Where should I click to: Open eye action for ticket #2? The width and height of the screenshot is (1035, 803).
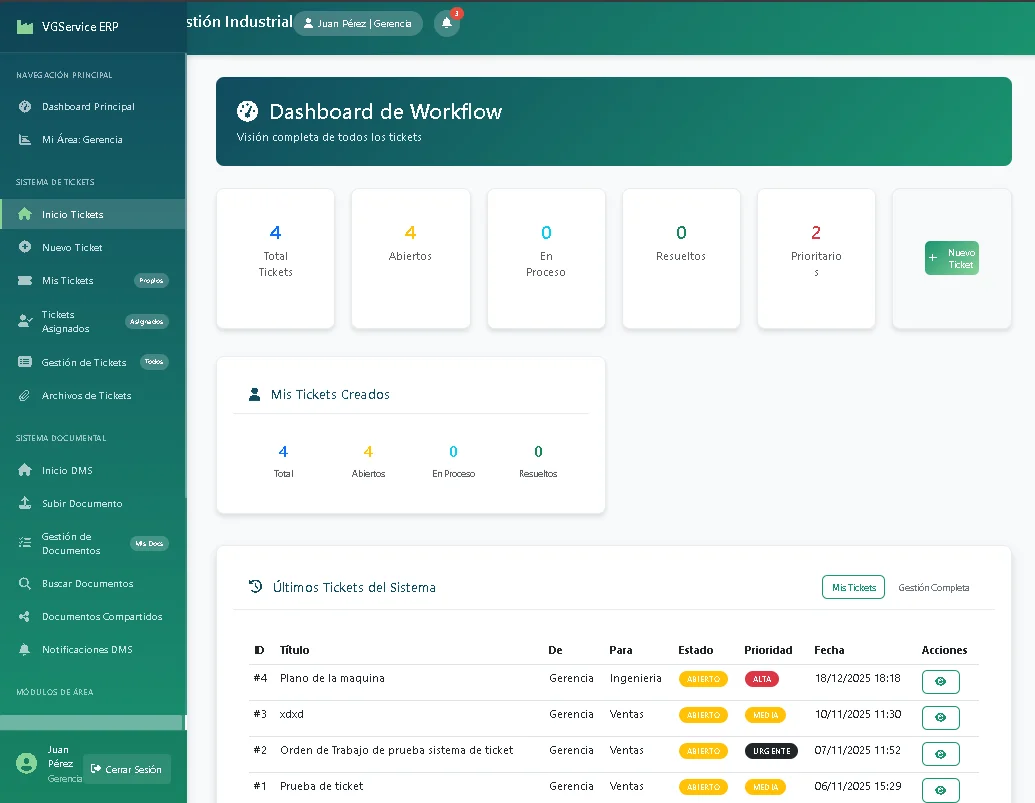point(940,754)
